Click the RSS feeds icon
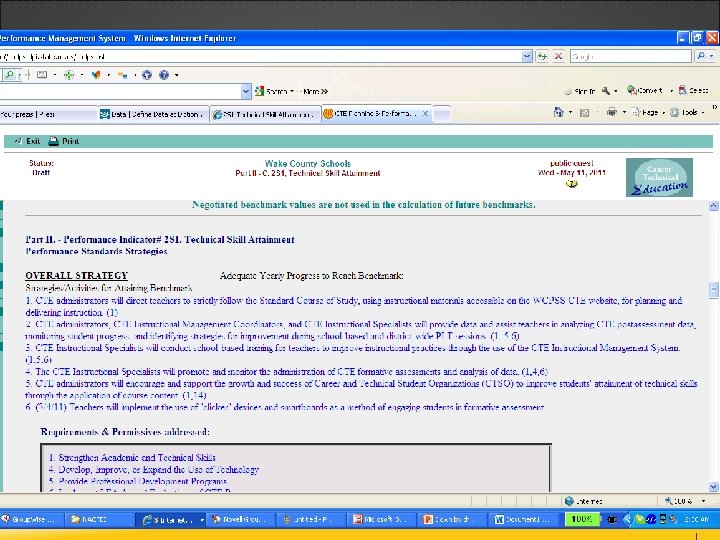Image resolution: width=720 pixels, height=540 pixels. click(584, 112)
